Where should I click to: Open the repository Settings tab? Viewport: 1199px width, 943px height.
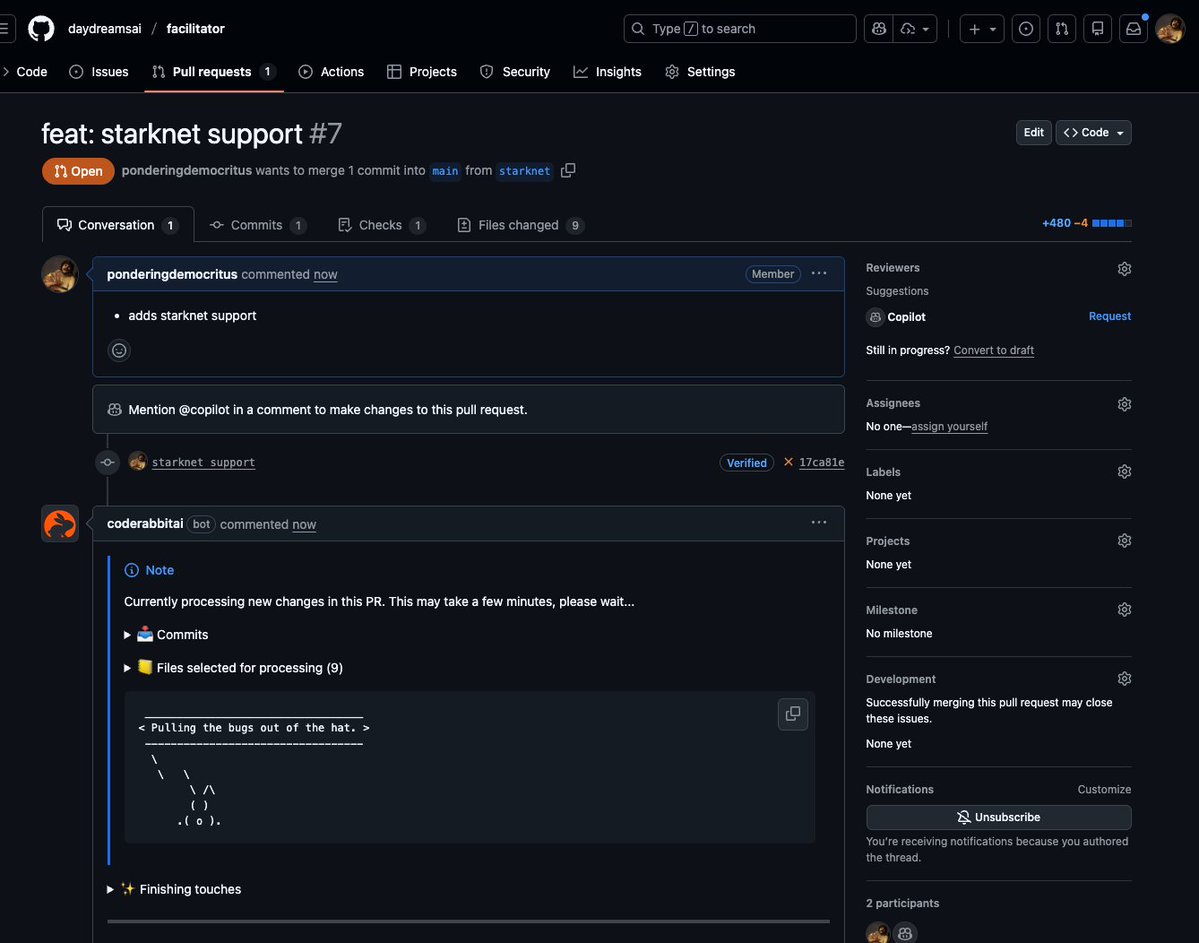point(700,72)
